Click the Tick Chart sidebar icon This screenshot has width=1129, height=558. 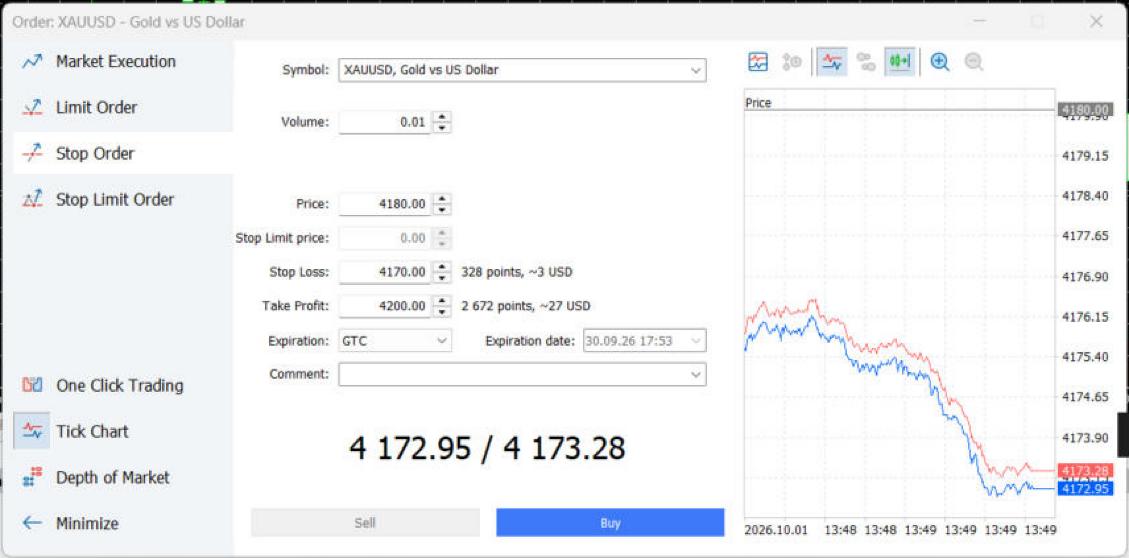pyautogui.click(x=32, y=431)
